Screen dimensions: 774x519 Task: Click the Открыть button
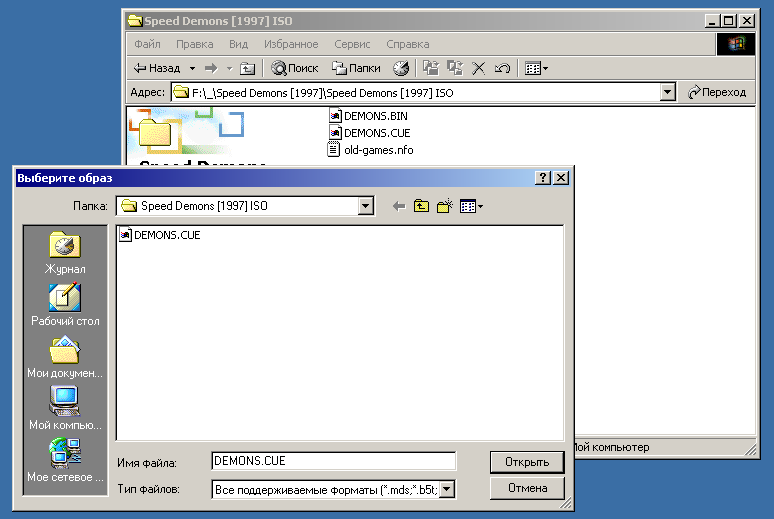click(x=527, y=462)
